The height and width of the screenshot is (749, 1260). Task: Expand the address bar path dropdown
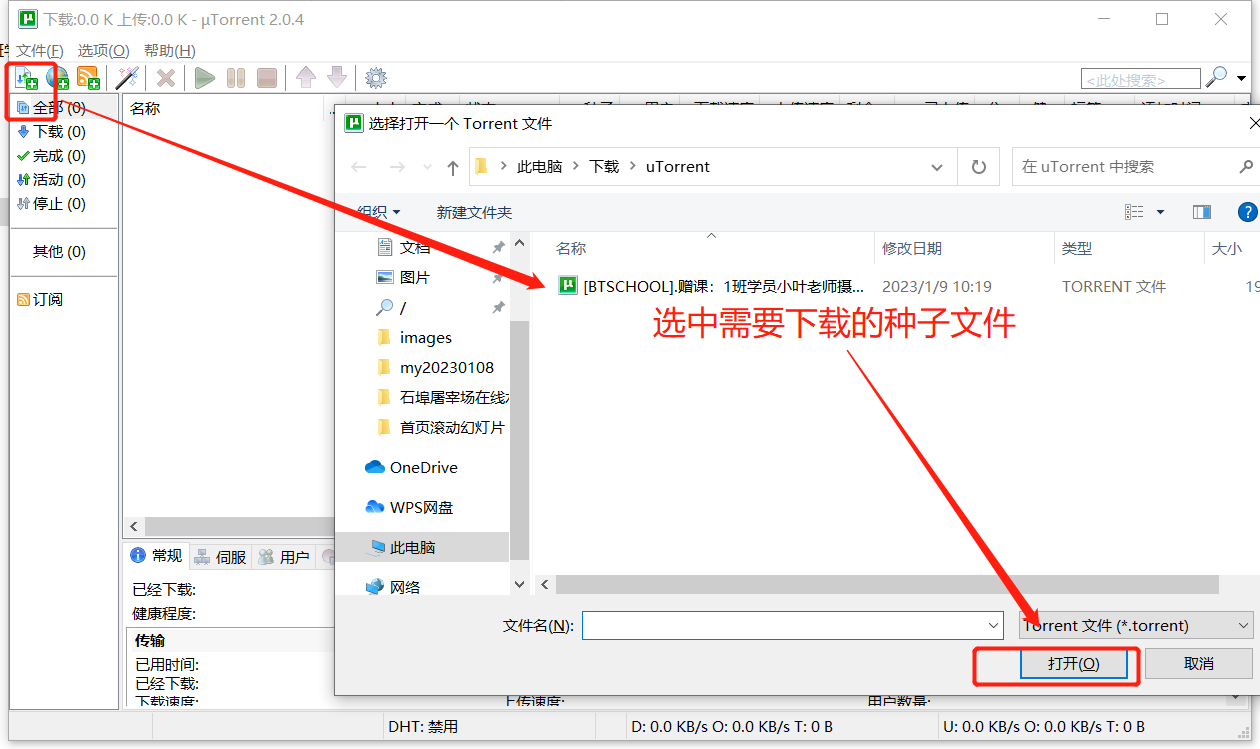(x=937, y=167)
